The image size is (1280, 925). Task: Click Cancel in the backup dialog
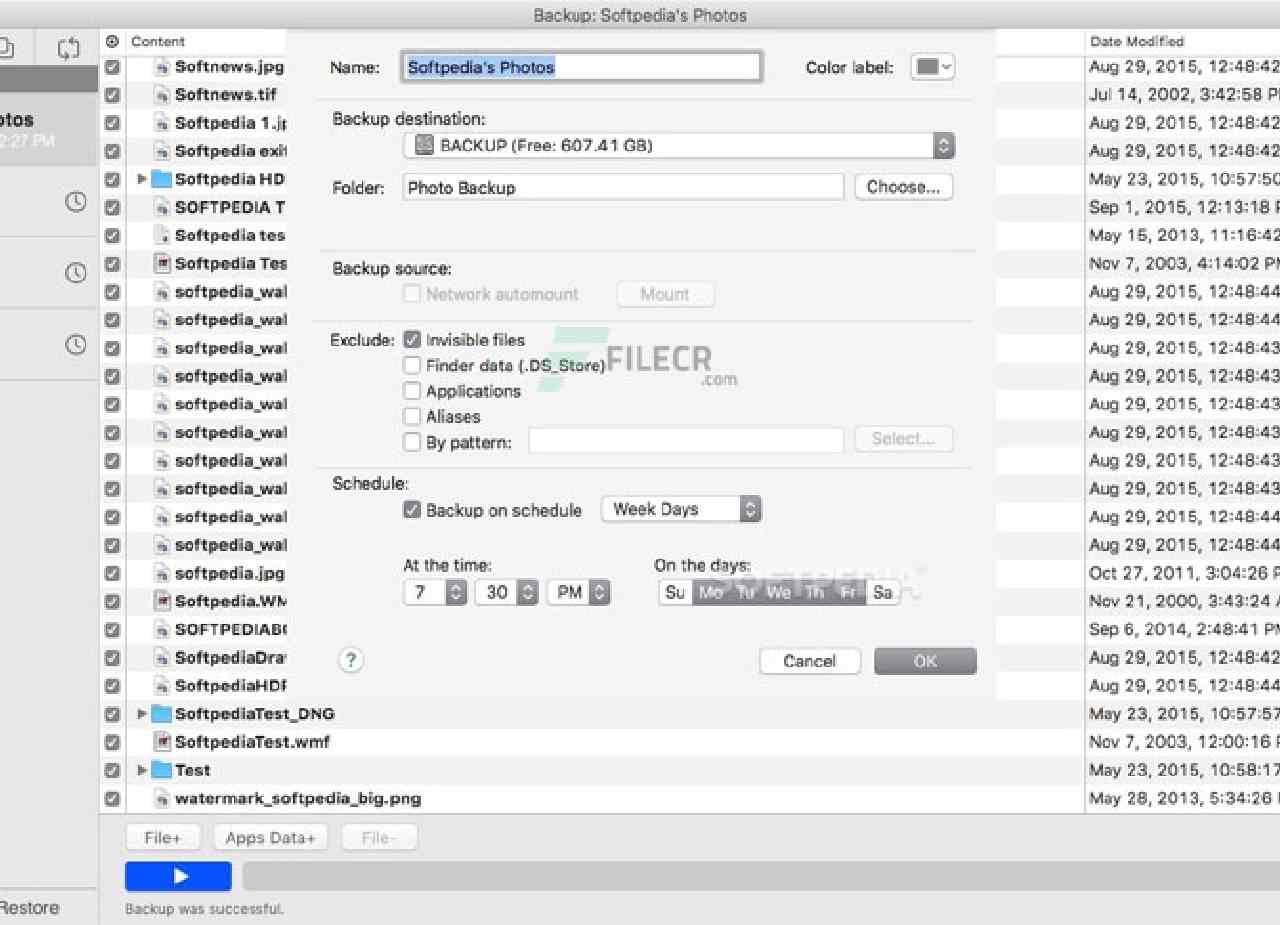click(x=810, y=661)
